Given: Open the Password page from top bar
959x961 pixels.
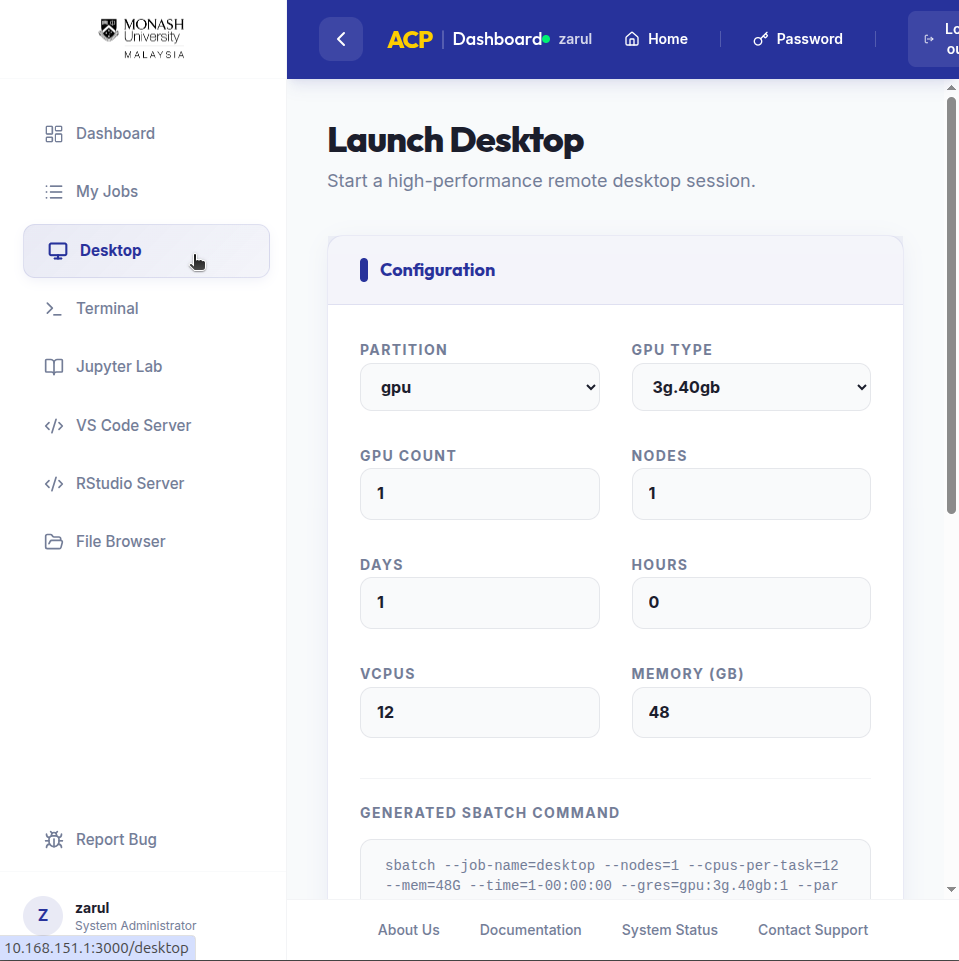Looking at the screenshot, I should coord(797,39).
